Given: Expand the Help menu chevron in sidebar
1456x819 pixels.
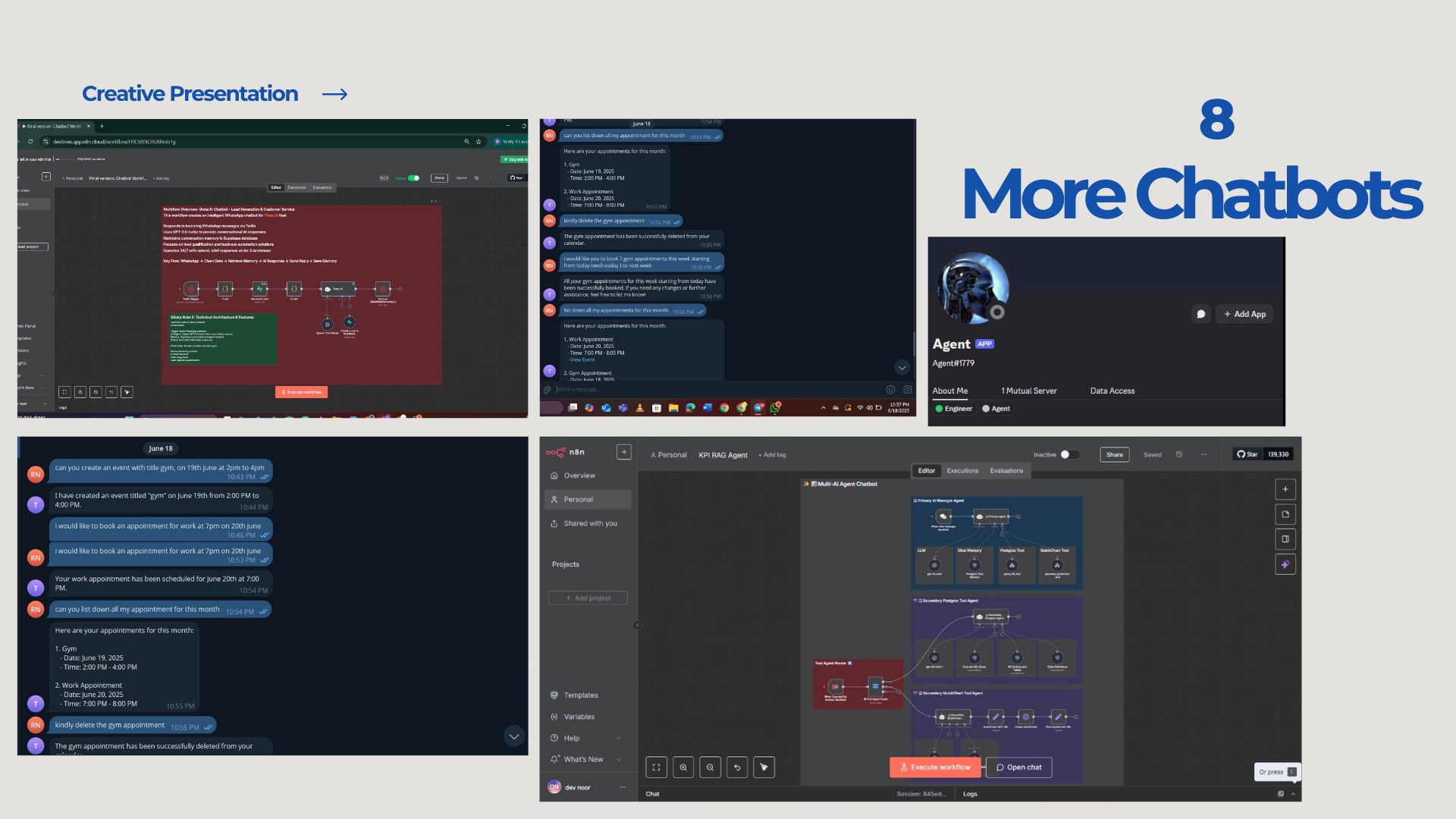Looking at the screenshot, I should tap(619, 739).
